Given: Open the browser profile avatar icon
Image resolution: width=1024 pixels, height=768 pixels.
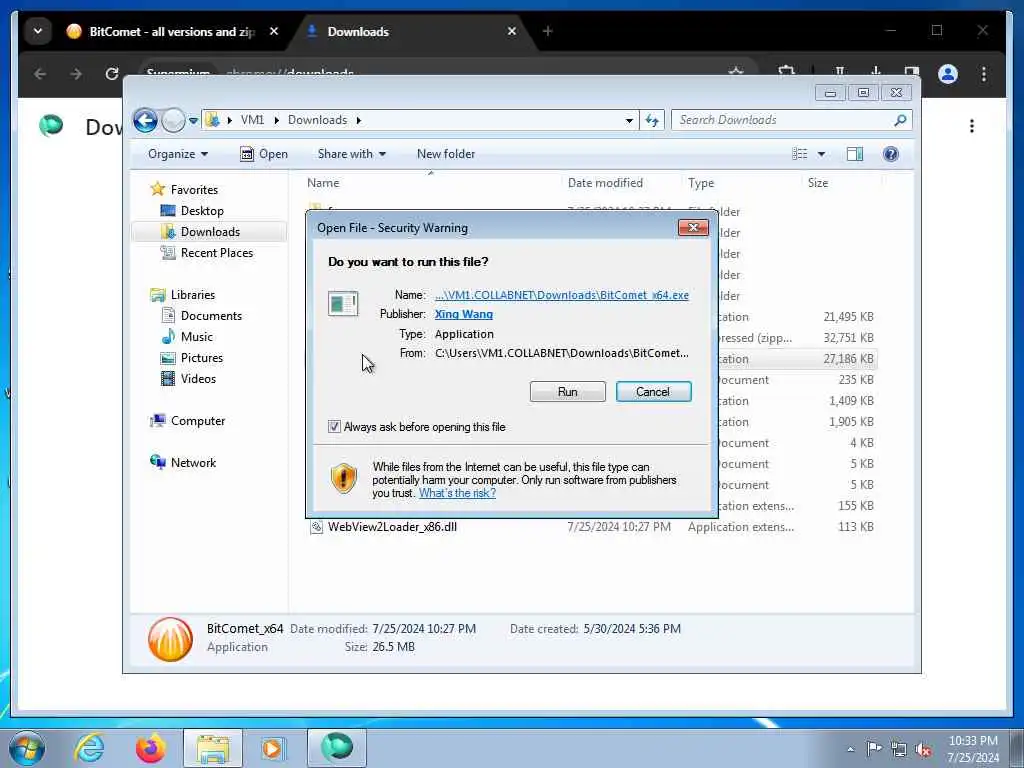Looking at the screenshot, I should coord(948,74).
